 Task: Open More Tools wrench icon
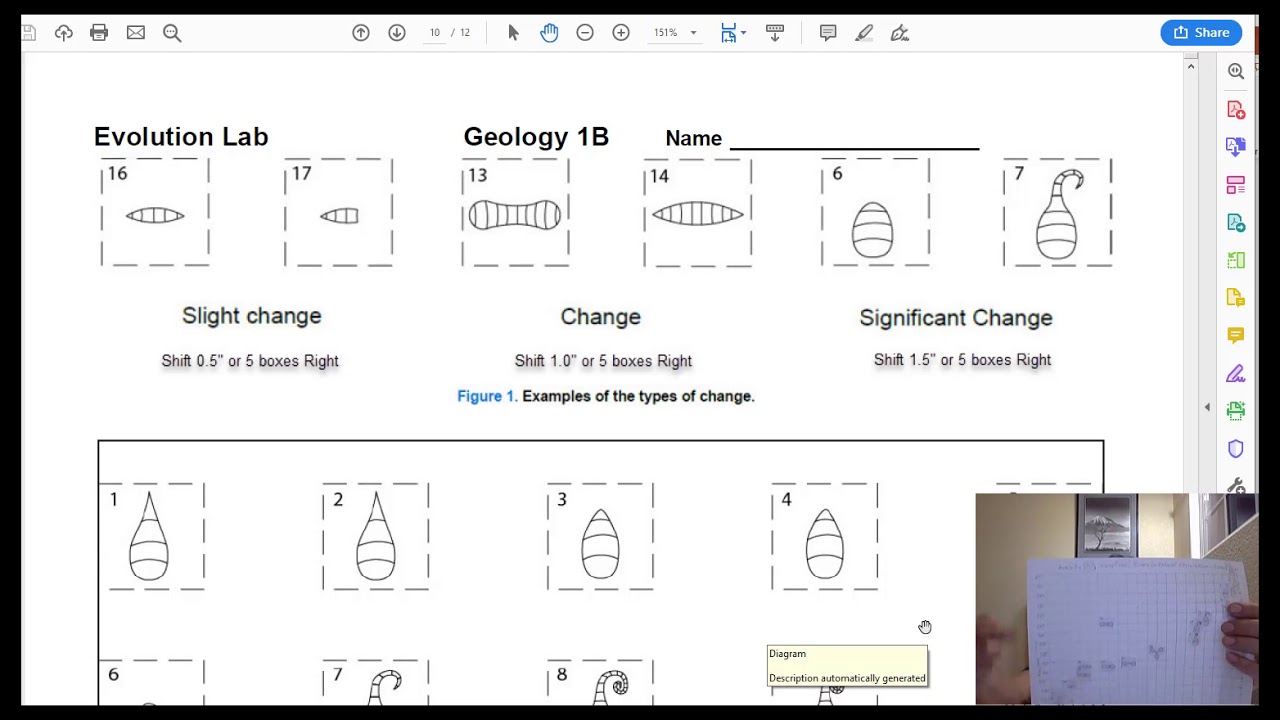coord(1236,485)
